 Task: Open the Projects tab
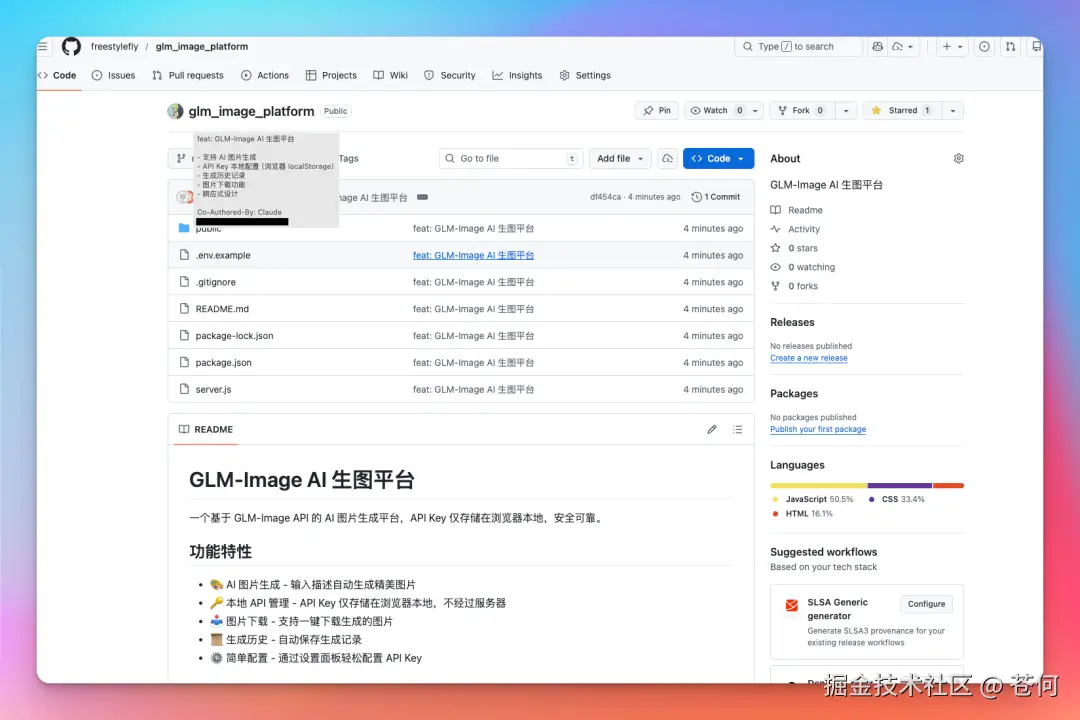(331, 75)
